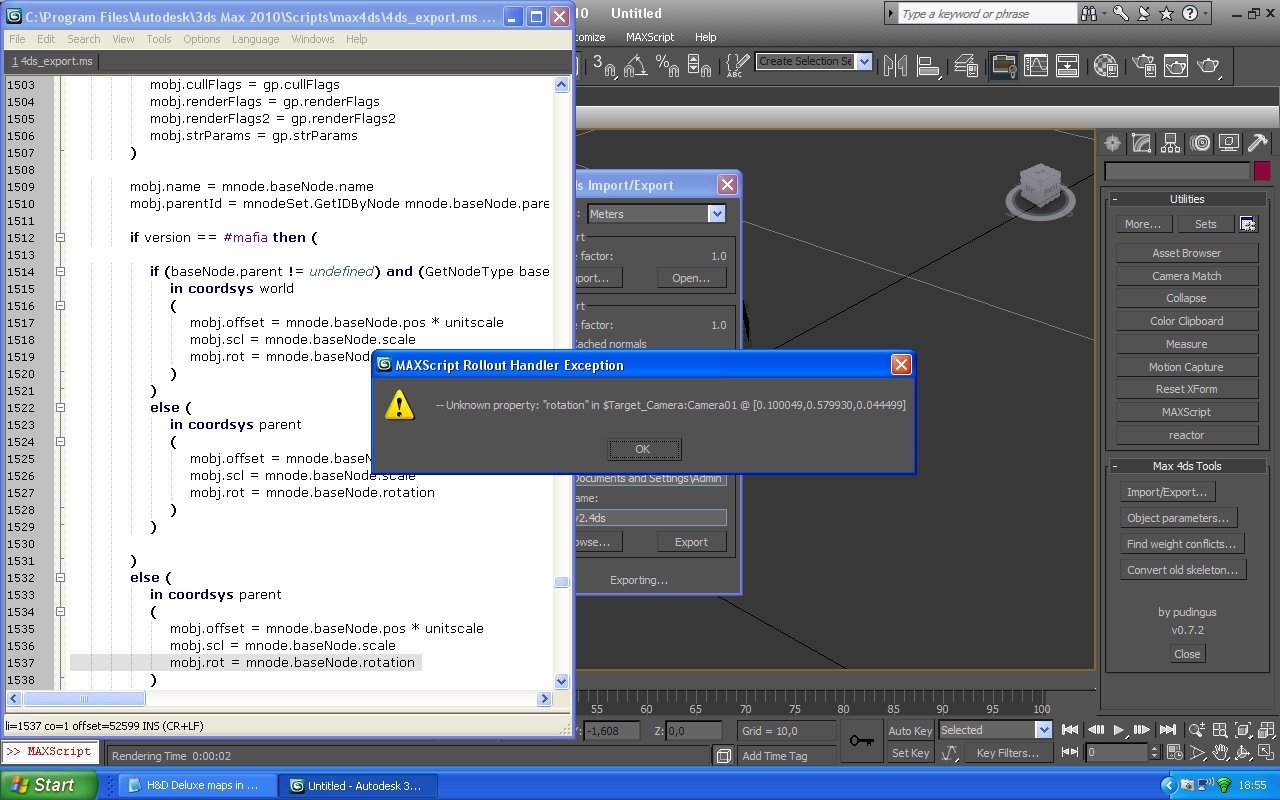Open the Create Selection Set dropdown

pyautogui.click(x=864, y=62)
